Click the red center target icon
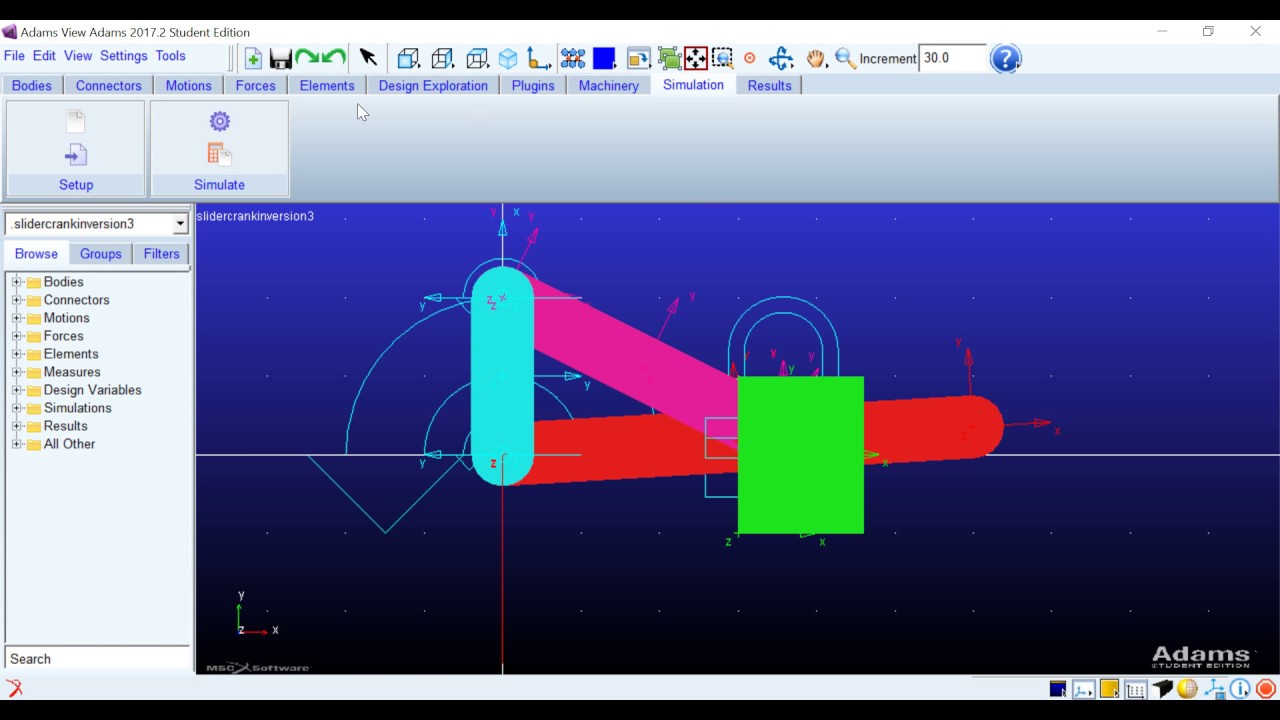 [x=750, y=59]
